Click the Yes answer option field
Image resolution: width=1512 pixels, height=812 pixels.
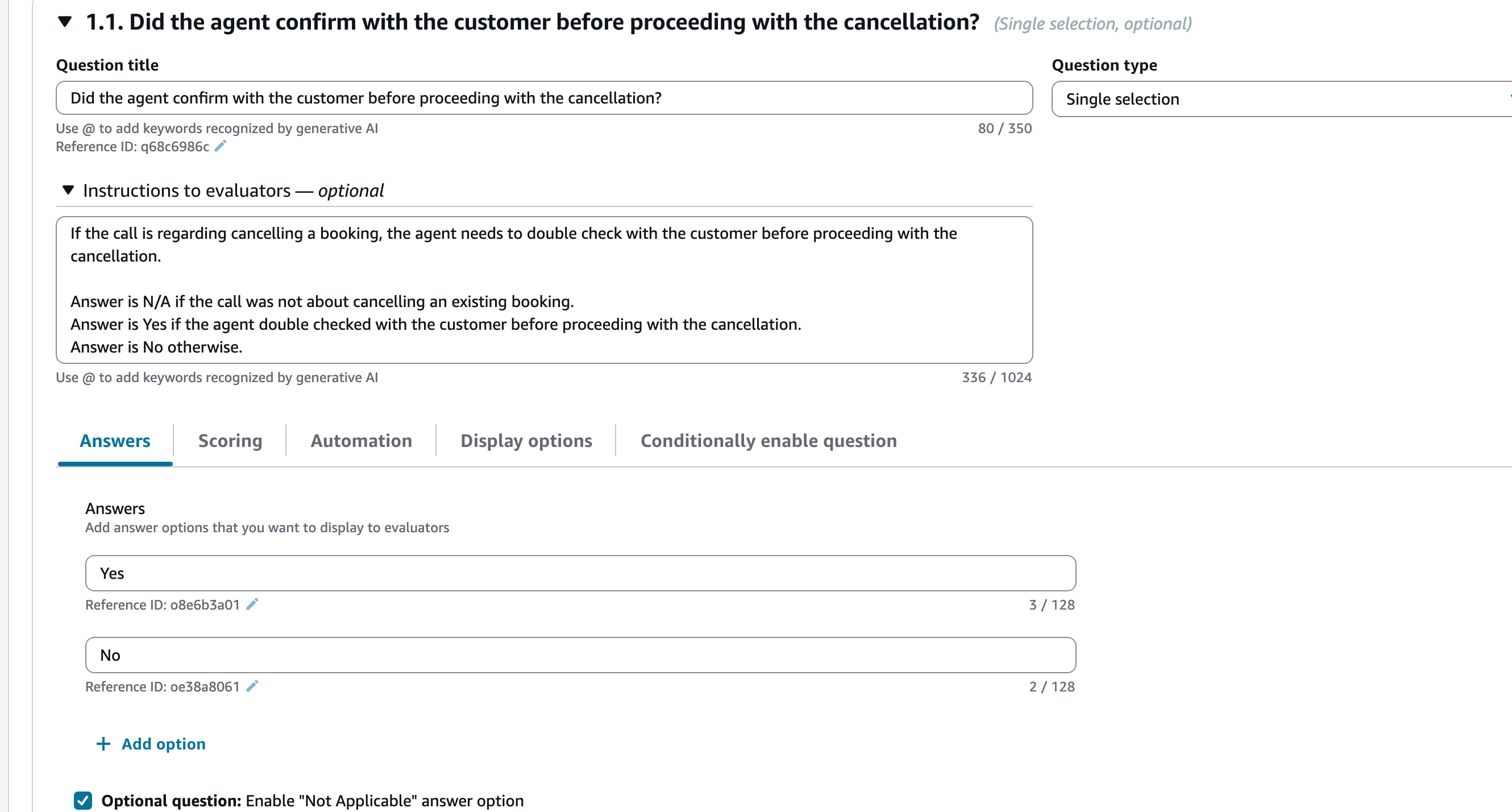(x=580, y=573)
